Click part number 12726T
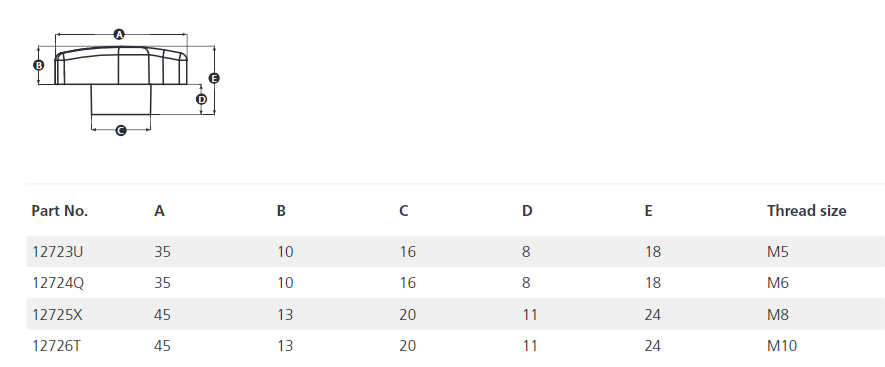This screenshot has height=367, width=885. 56,346
